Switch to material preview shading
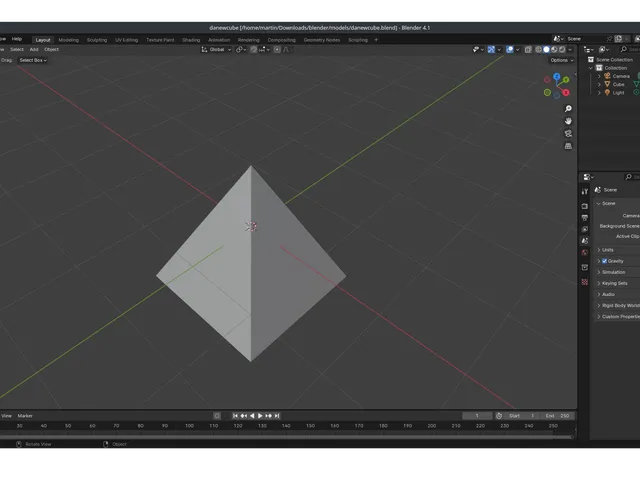Viewport: 640px width, 480px height. click(554, 49)
